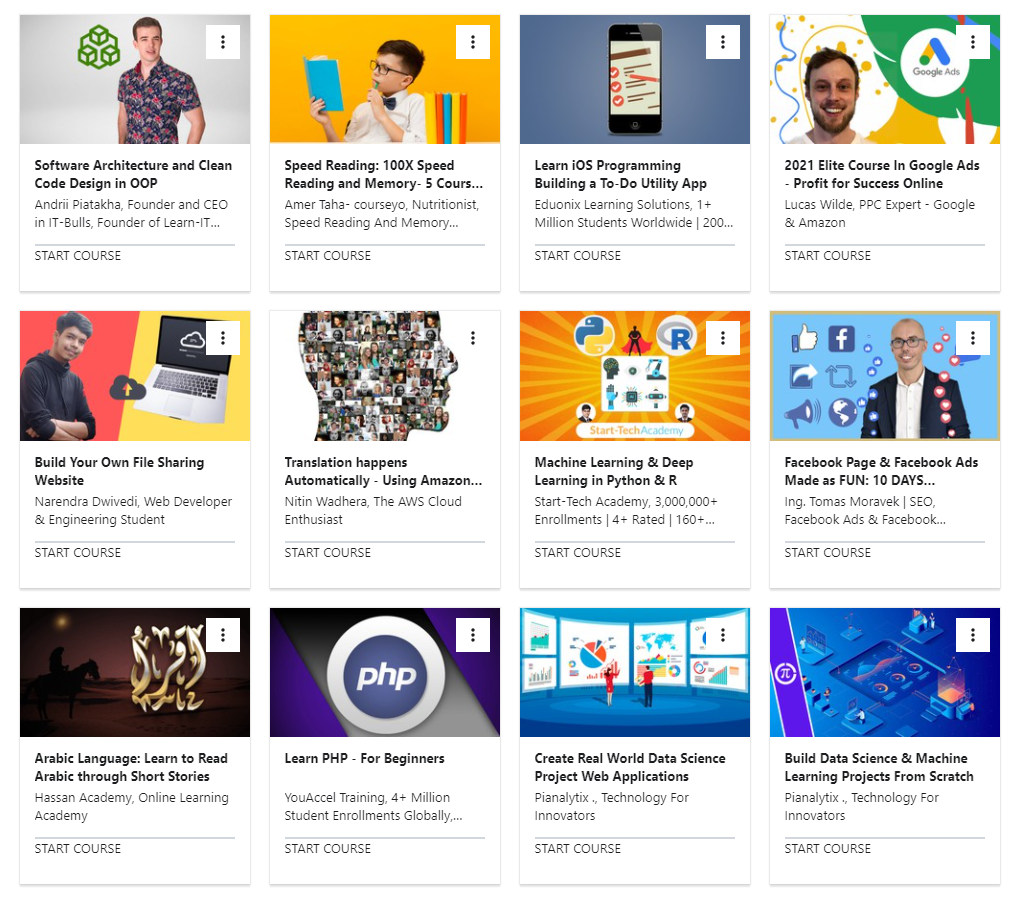Open title 'Machine Learning & Deep Learning in Python & R'
Screen dimensions: 1023x901
pos(614,472)
